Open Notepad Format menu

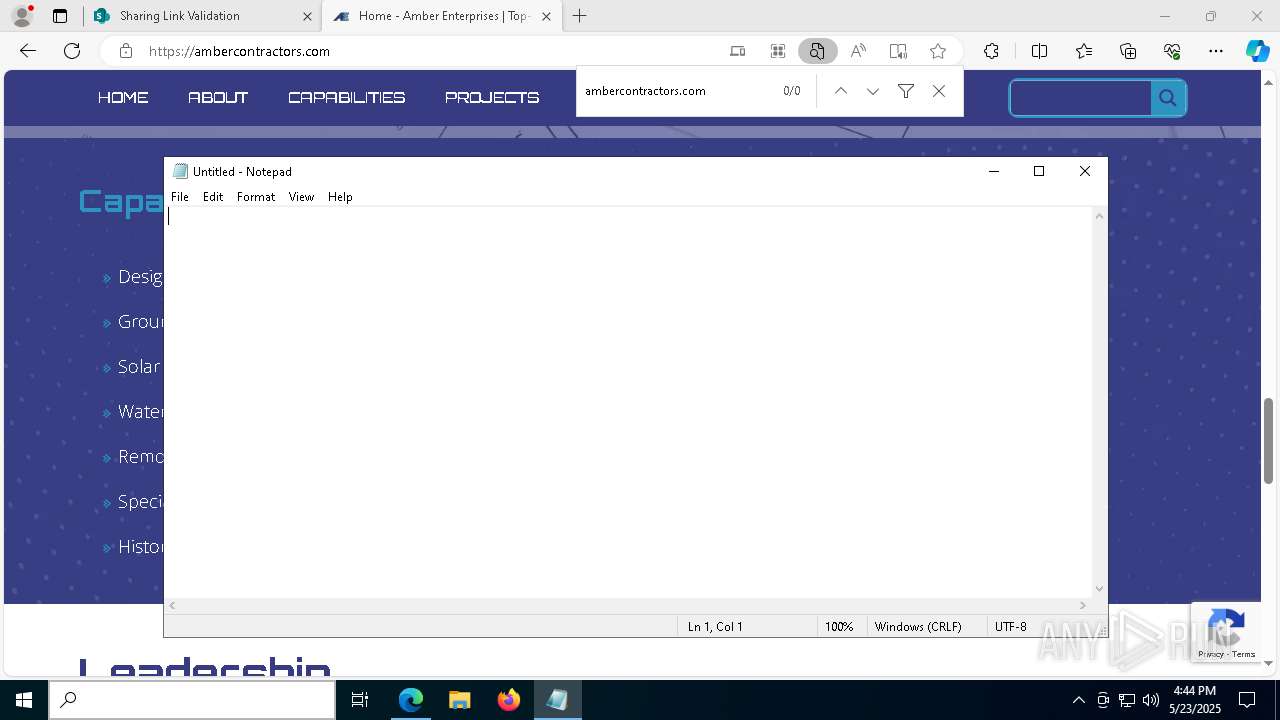(256, 197)
